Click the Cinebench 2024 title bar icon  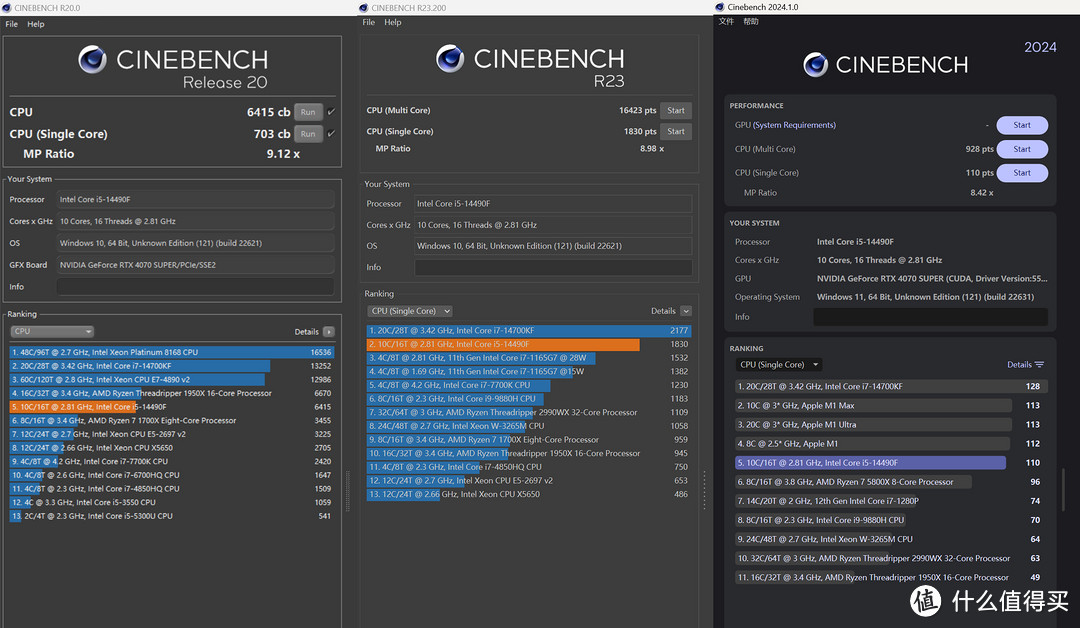[720, 7]
